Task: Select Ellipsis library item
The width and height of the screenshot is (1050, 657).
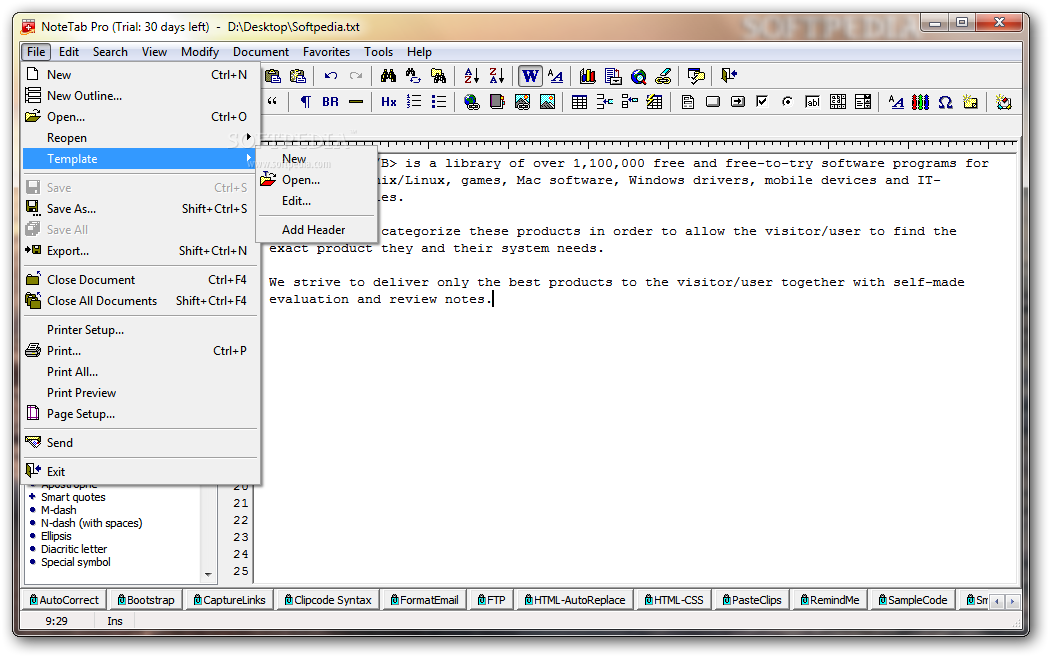Action: click(56, 536)
